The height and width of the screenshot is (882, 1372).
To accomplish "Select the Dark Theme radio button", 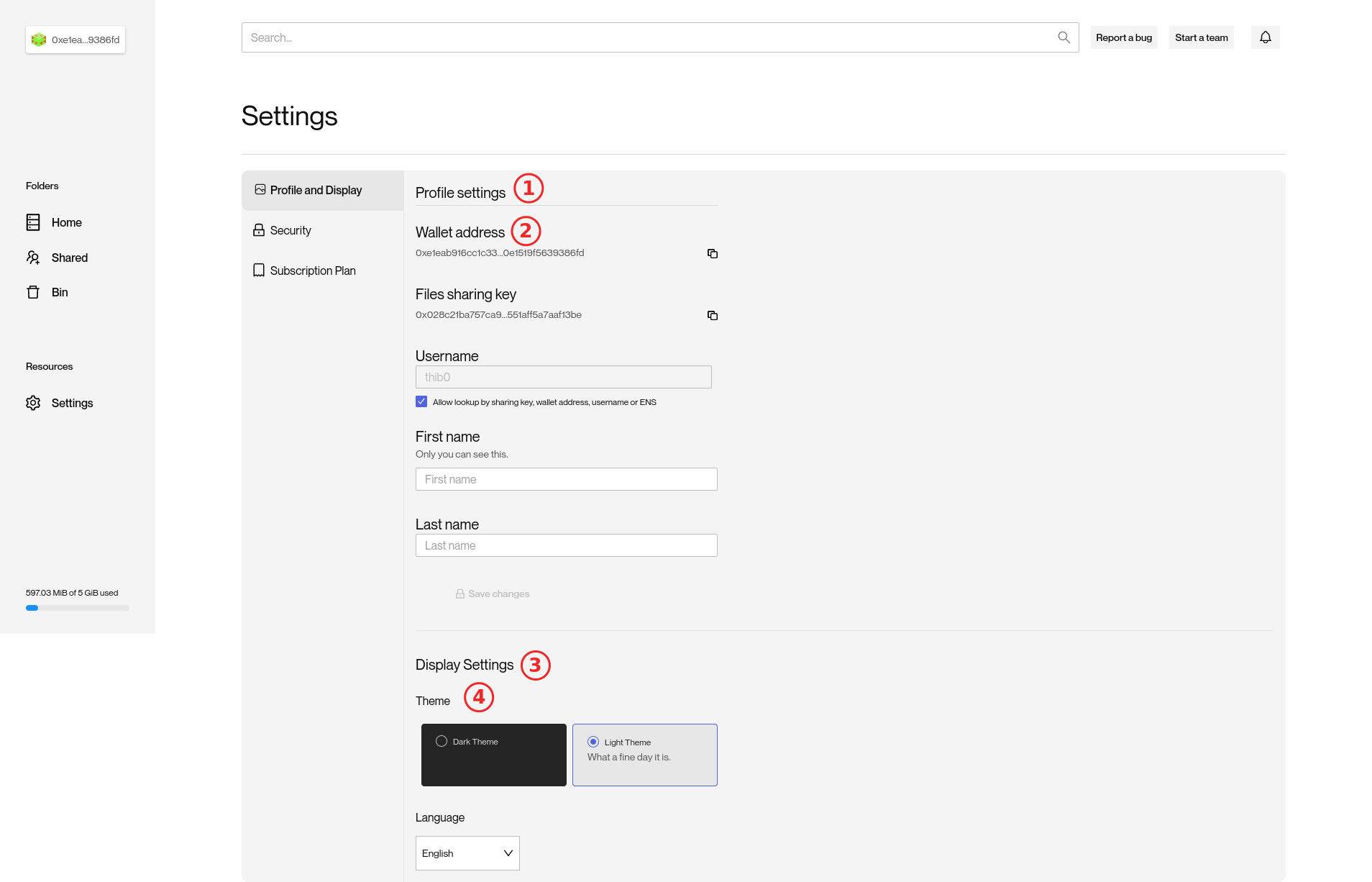I will (x=441, y=741).
